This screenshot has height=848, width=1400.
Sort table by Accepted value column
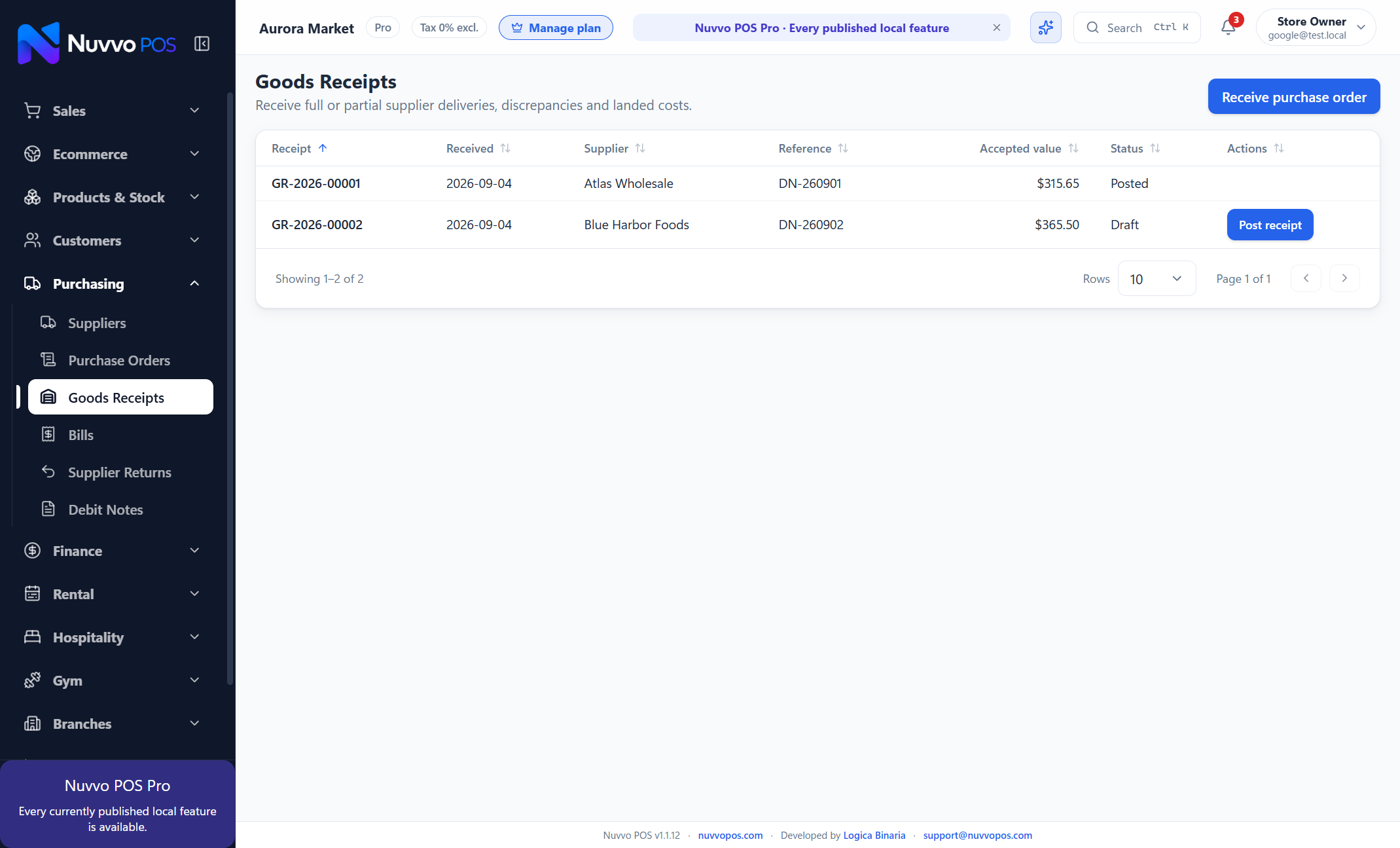[1029, 149]
